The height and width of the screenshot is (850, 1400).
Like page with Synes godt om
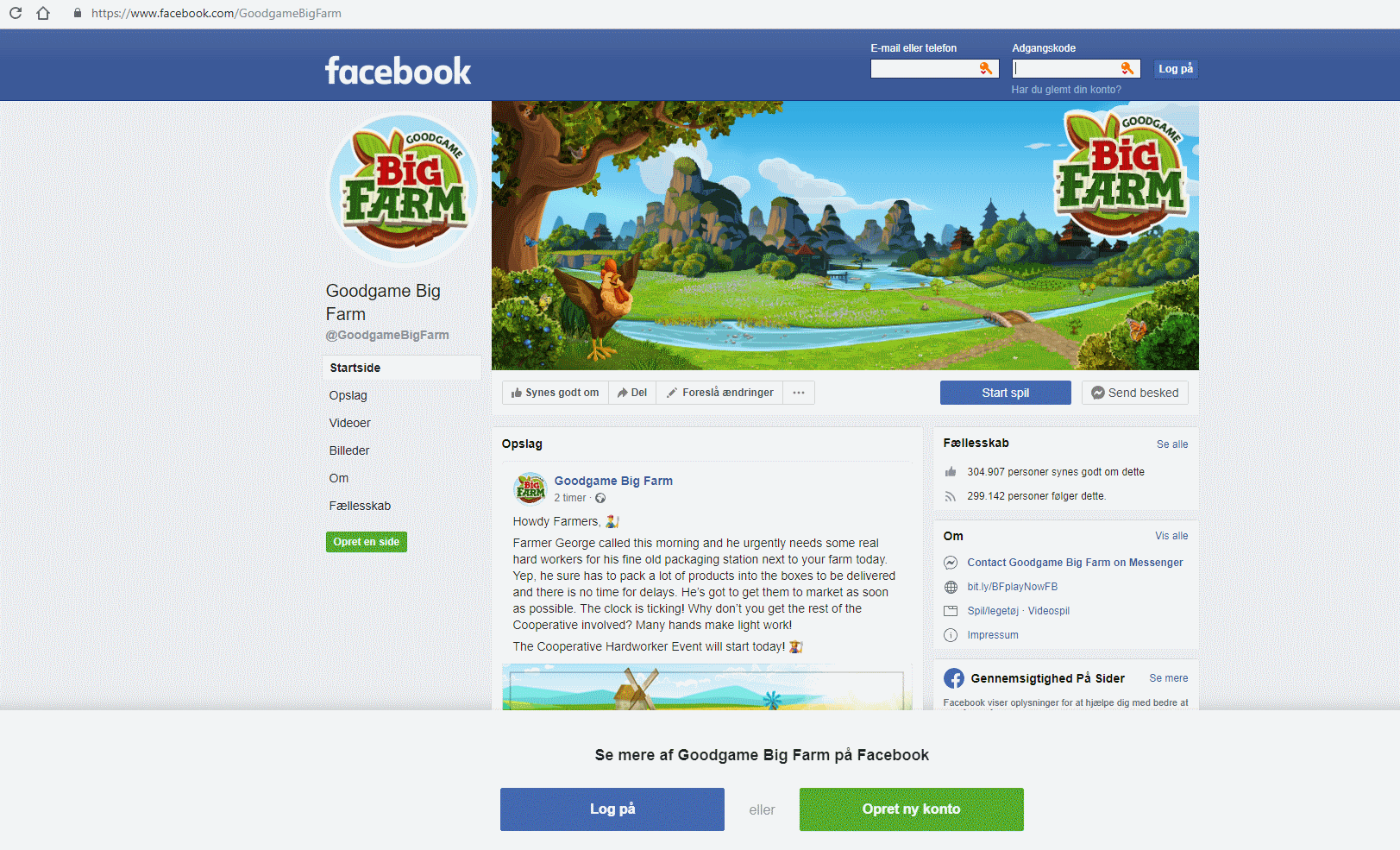click(555, 393)
